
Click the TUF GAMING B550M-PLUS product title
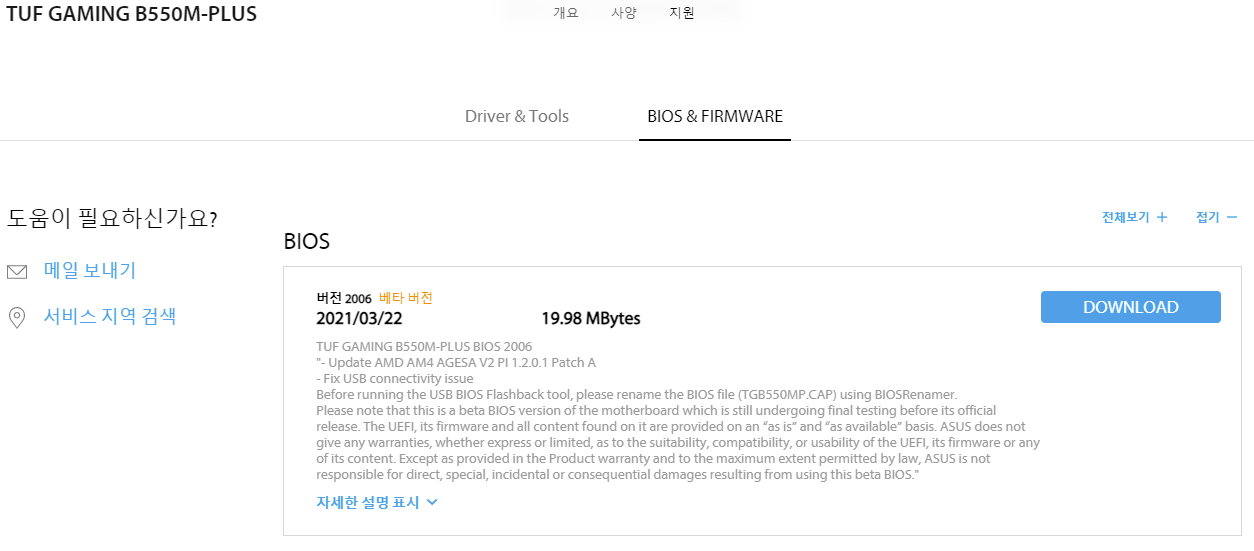tap(132, 14)
